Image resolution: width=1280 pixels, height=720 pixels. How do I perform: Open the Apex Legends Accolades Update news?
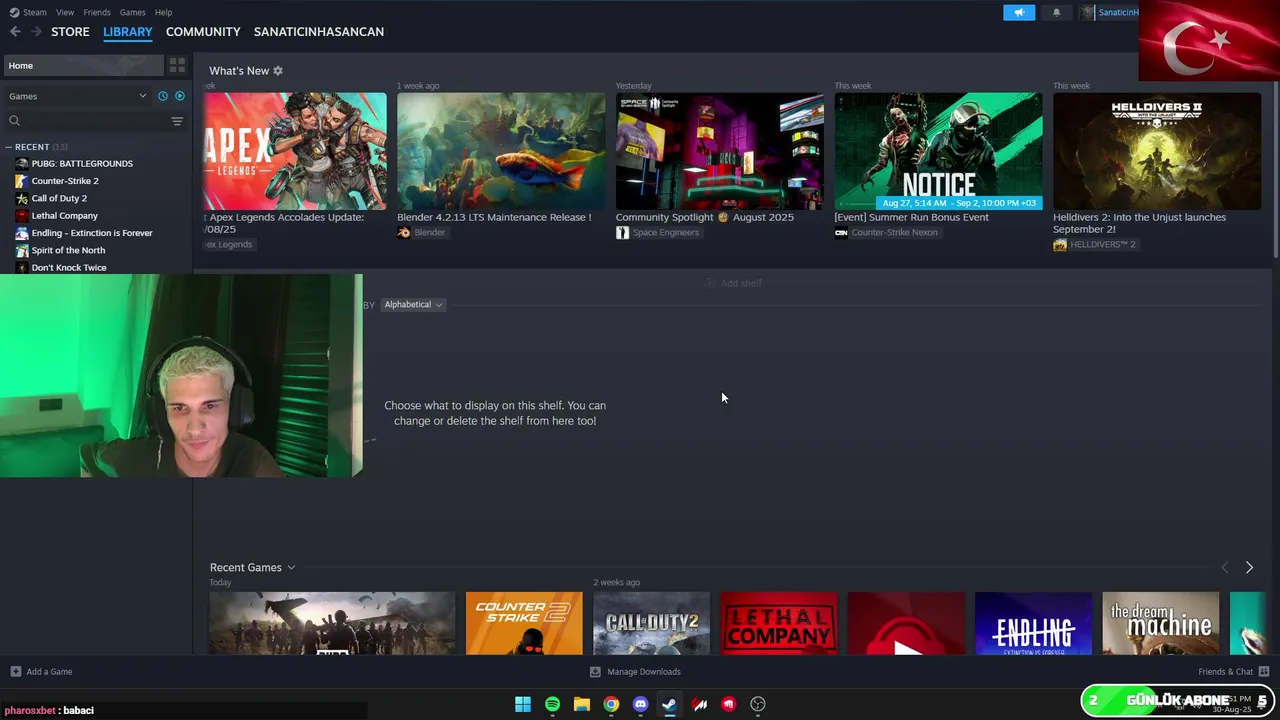point(295,151)
